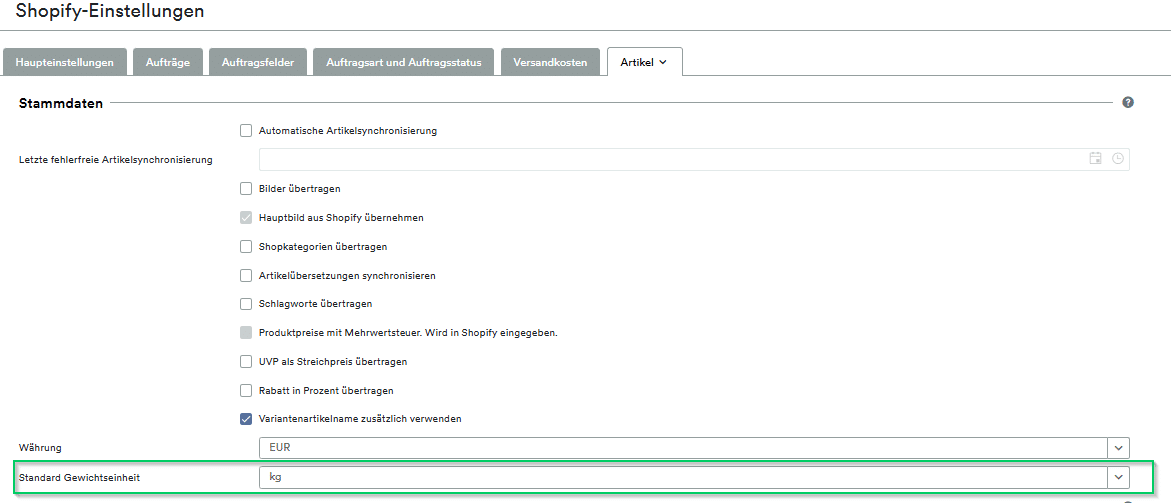
Task: Click the Währung label
Action: [40, 448]
